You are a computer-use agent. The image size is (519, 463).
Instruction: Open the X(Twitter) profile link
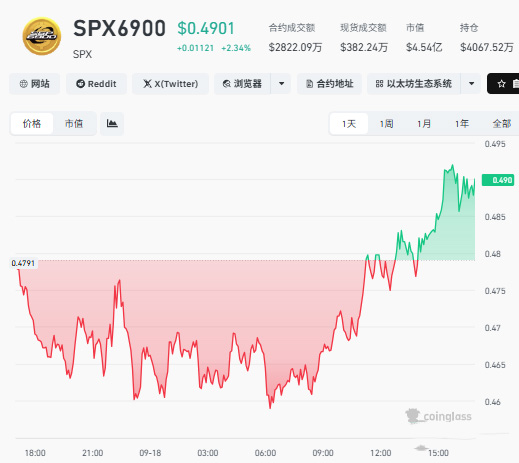(170, 84)
